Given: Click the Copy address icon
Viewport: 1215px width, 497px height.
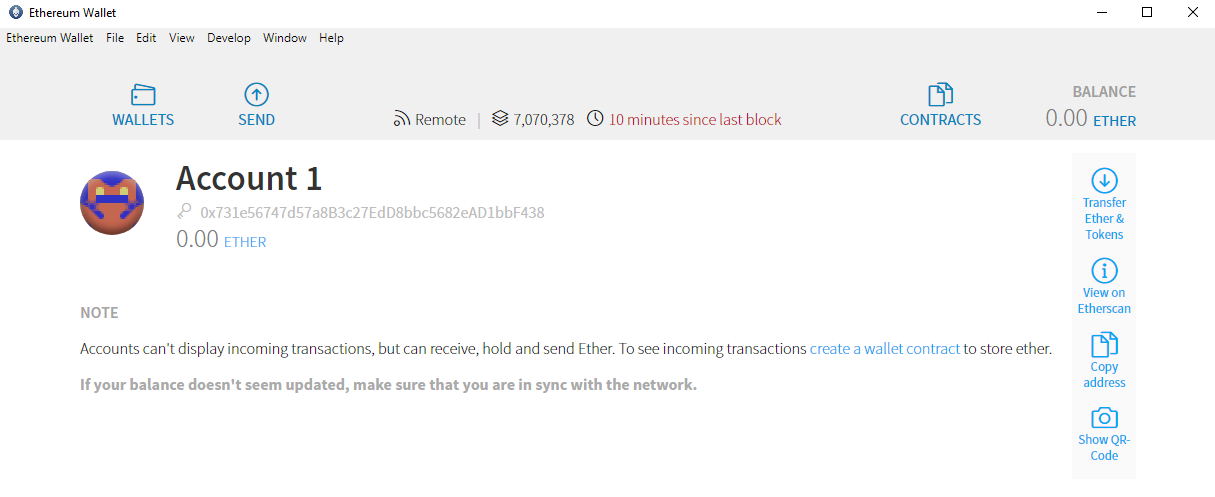Looking at the screenshot, I should pyautogui.click(x=1104, y=345).
